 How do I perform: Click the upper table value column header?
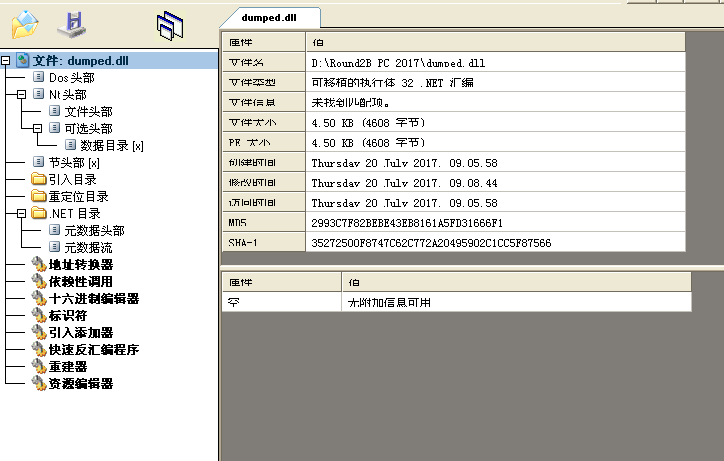[495, 42]
